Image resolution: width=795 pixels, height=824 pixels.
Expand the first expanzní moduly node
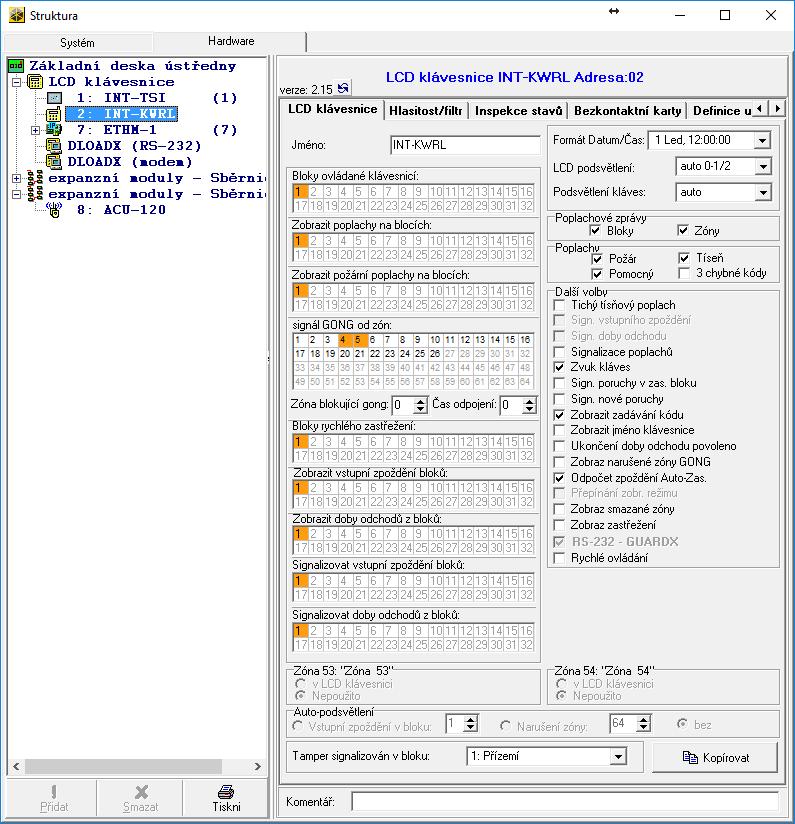click(17, 178)
